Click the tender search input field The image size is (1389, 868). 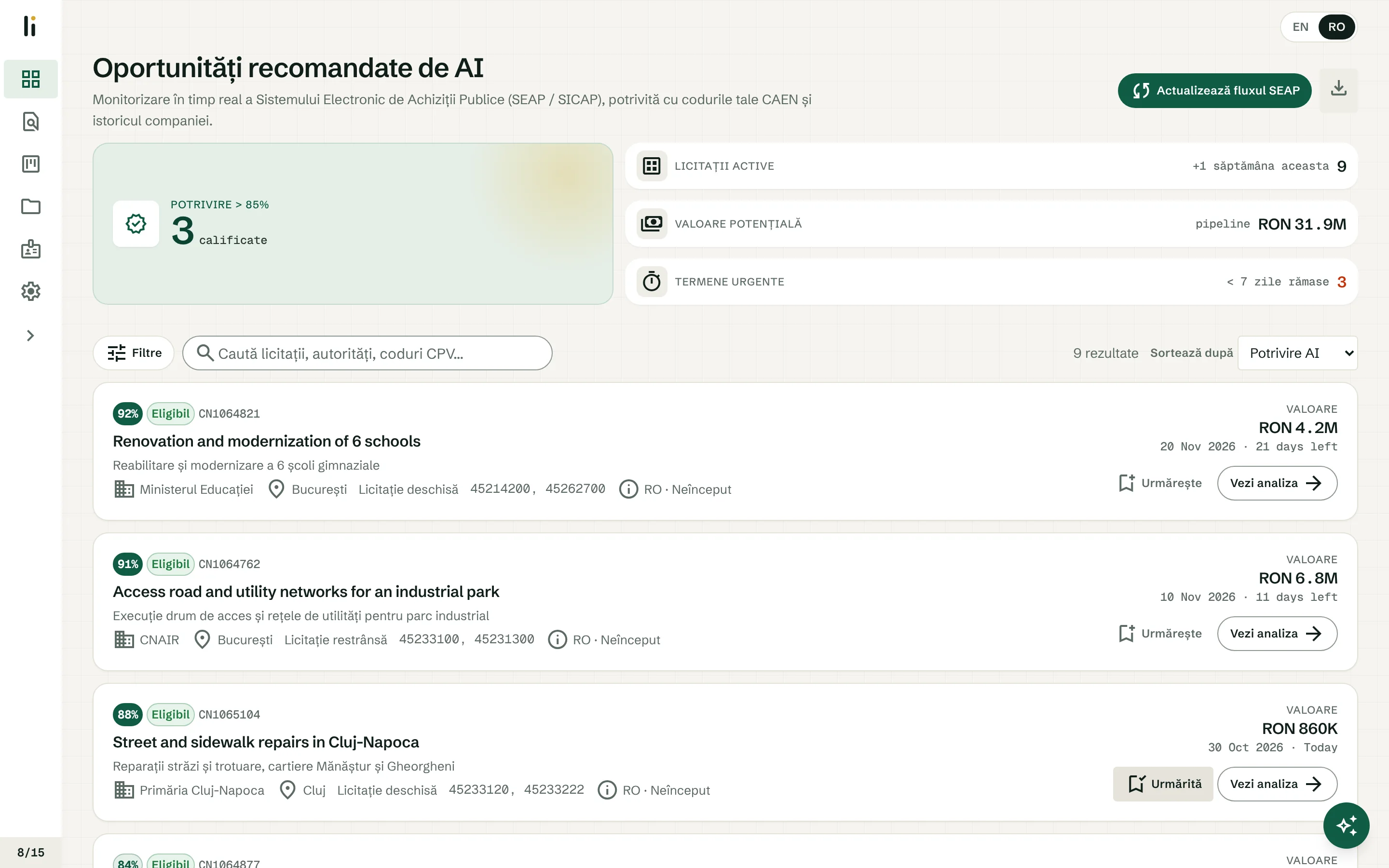368,353
